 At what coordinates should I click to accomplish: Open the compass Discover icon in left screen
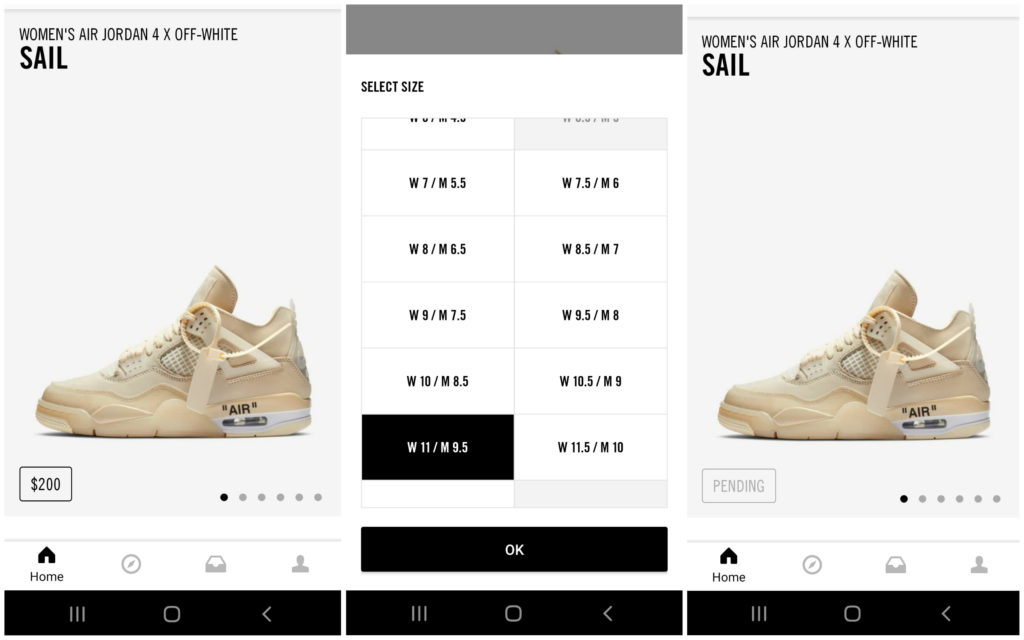point(131,564)
